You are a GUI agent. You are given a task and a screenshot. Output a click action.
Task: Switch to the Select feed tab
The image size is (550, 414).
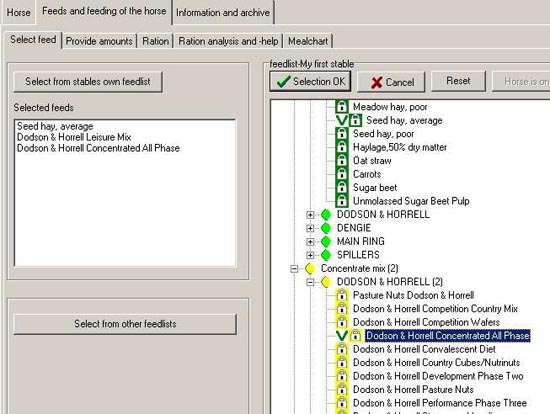pos(33,40)
